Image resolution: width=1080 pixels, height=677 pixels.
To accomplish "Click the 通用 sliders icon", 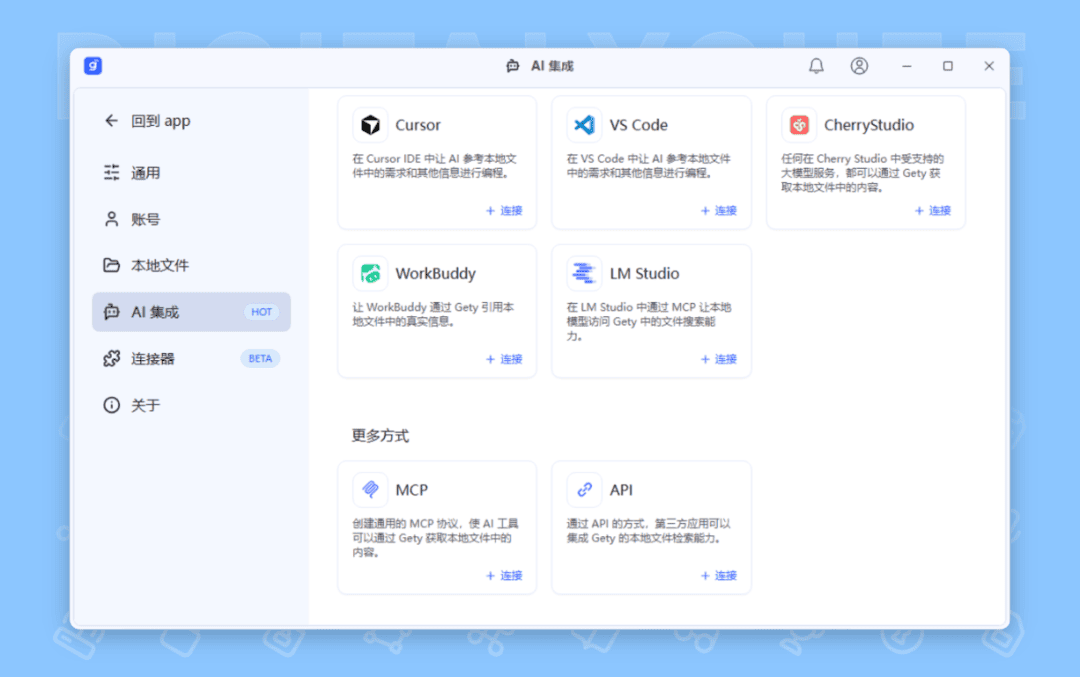I will pyautogui.click(x=112, y=172).
